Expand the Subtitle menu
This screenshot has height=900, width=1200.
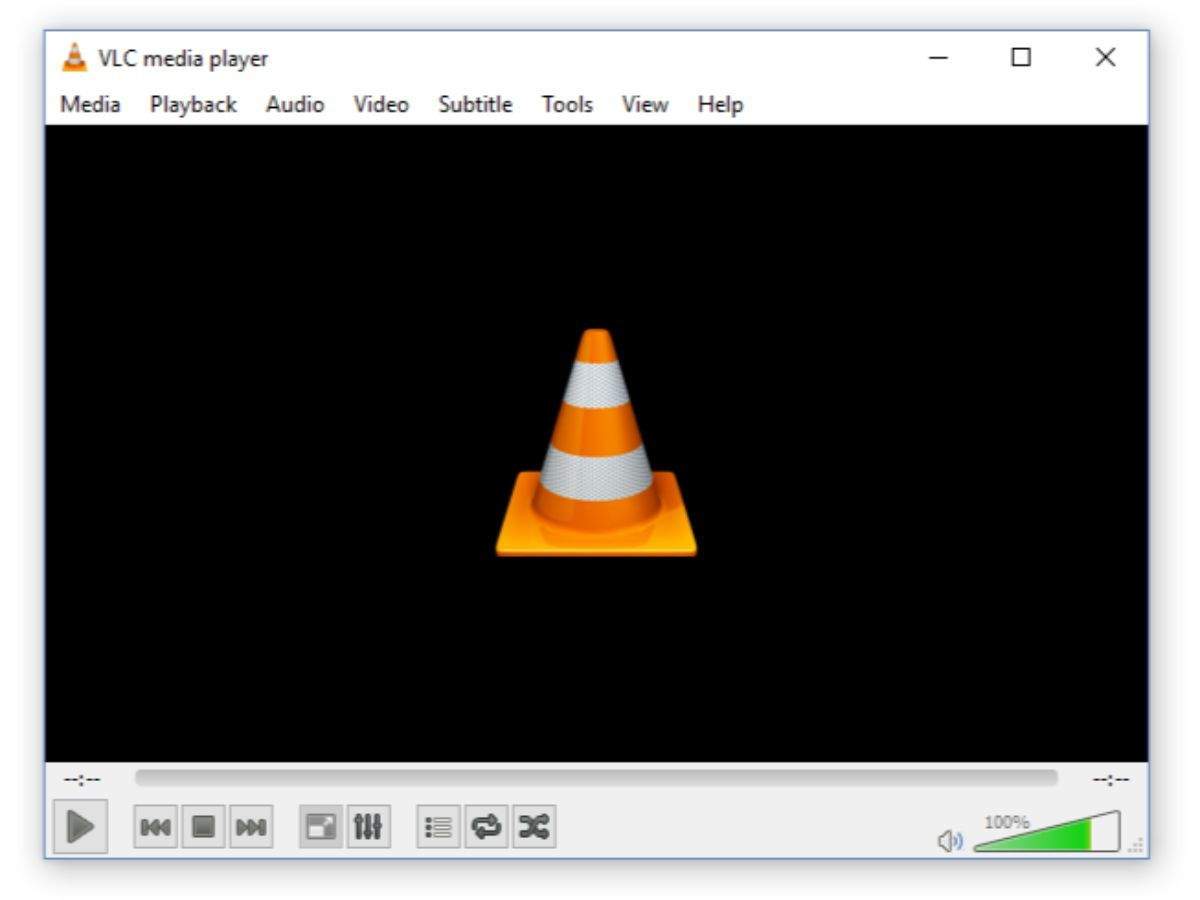[475, 104]
